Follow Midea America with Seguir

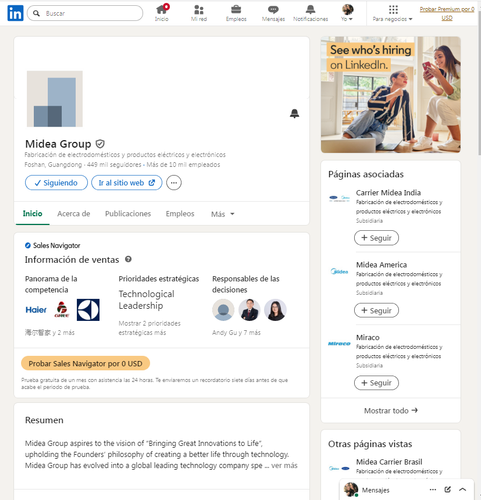coord(376,310)
